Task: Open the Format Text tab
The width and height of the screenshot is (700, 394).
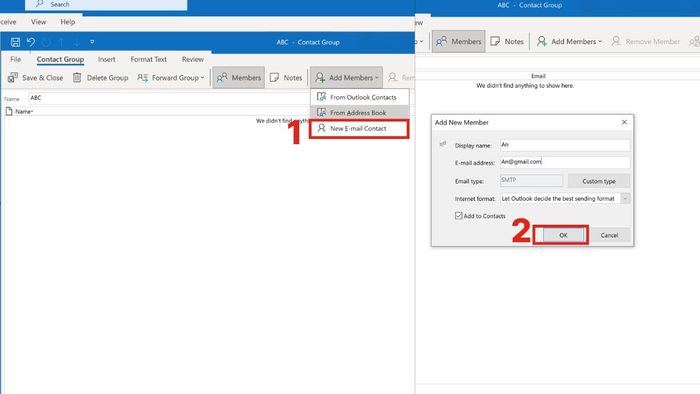Action: 148,59
